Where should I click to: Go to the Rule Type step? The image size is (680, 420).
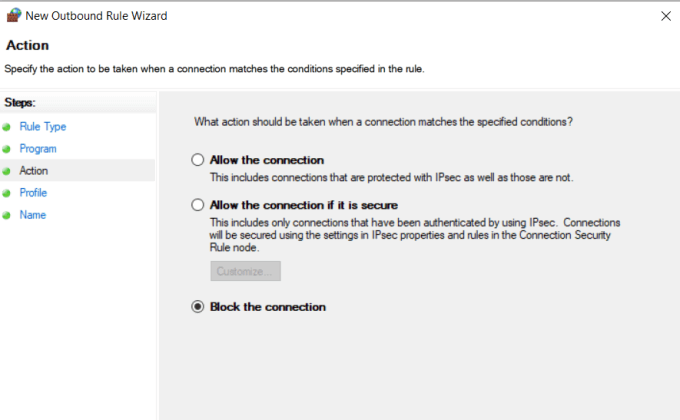pos(43,127)
